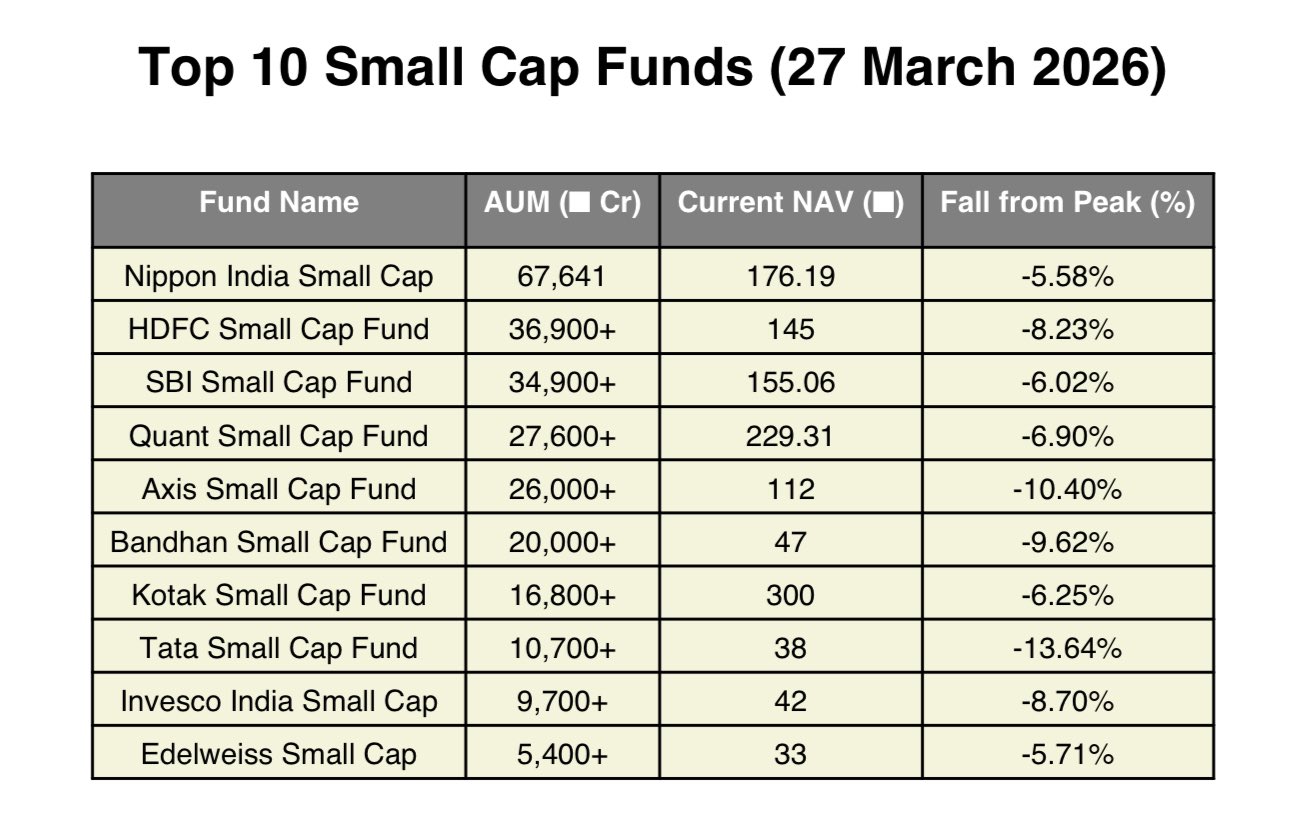Image resolution: width=1290 pixels, height=823 pixels.
Task: Select the -13.64% fall from peak cell
Action: point(1067,648)
